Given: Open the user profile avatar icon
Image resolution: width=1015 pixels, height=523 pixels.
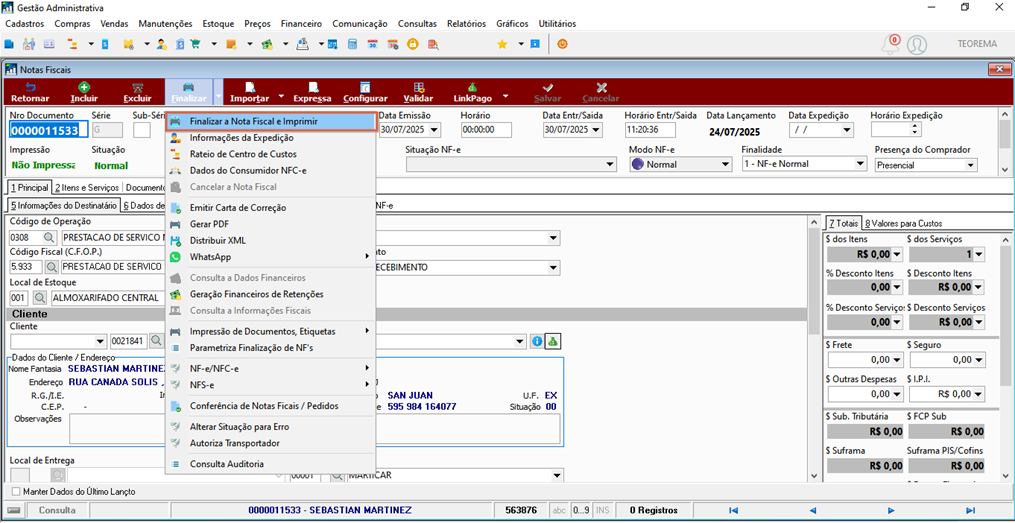Looking at the screenshot, I should (x=916, y=44).
